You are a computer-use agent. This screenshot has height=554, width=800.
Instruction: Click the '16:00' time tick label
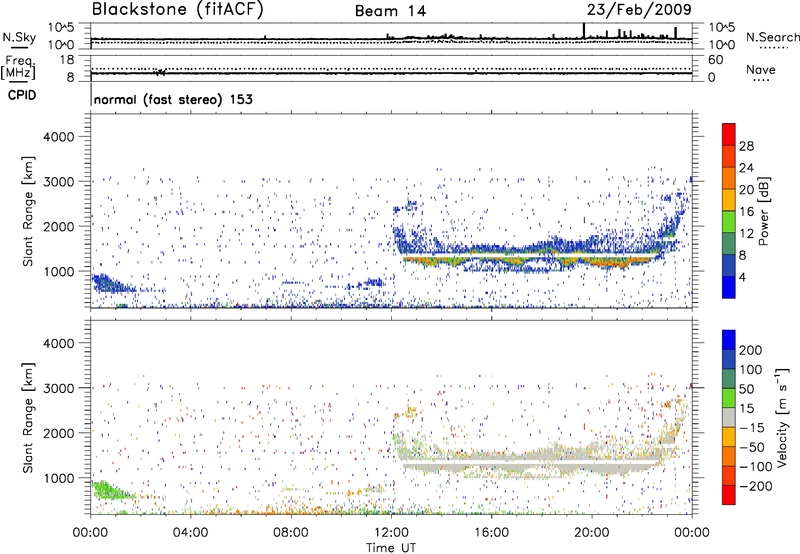(x=491, y=533)
